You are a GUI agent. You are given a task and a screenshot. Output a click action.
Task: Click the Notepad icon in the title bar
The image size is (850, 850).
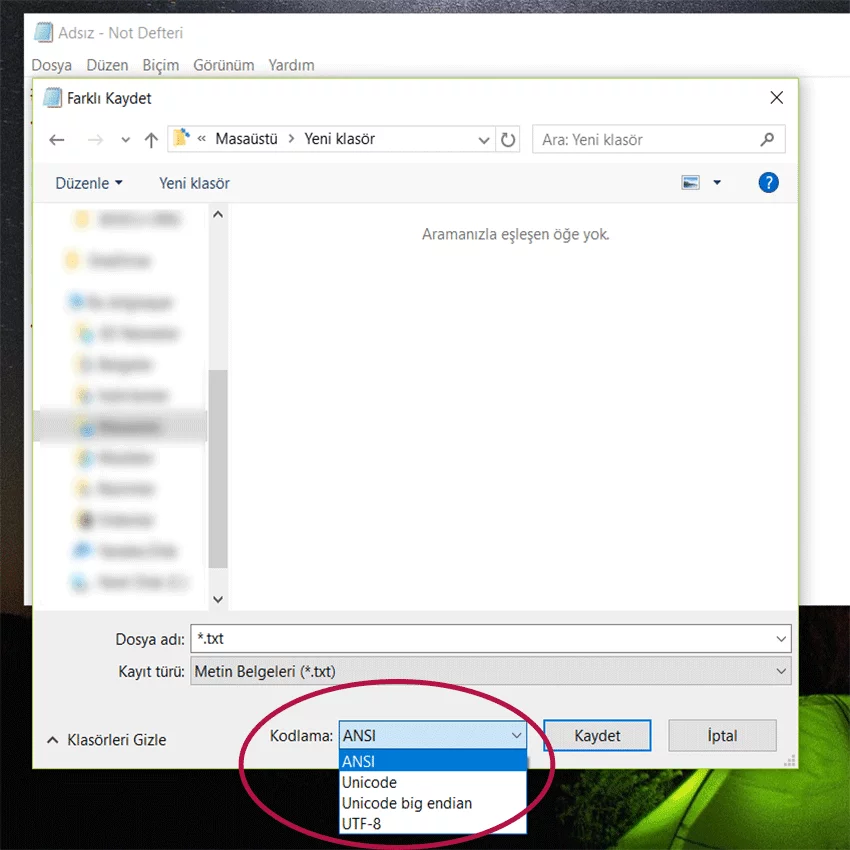pos(42,32)
